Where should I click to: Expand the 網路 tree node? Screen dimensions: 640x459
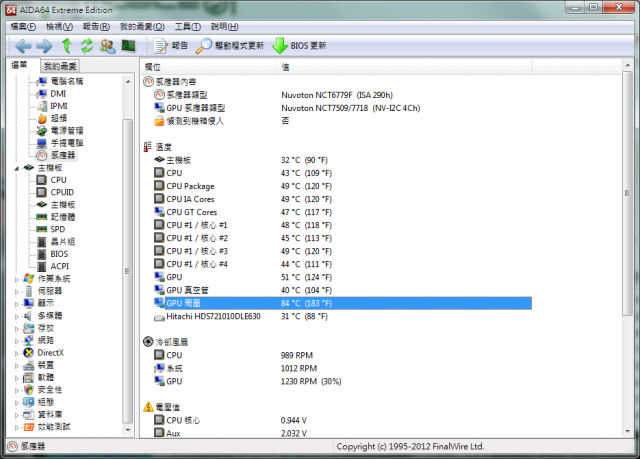pos(17,341)
